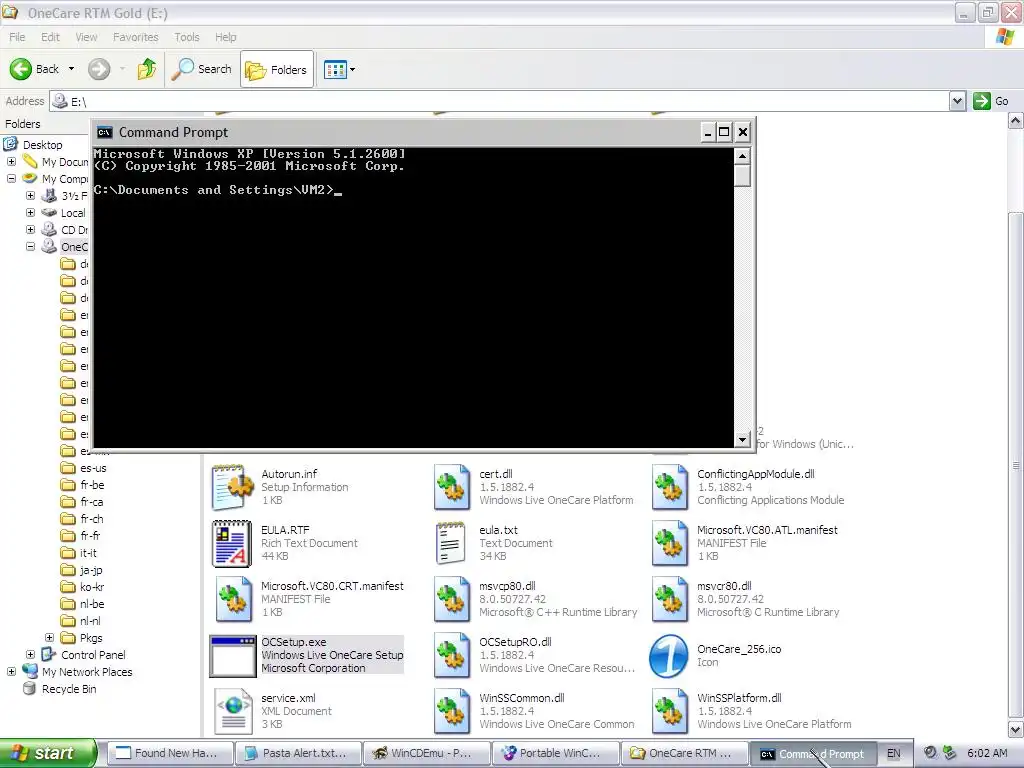Switch to Portable WinC… taskbar button
The image size is (1024, 768).
click(x=555, y=754)
